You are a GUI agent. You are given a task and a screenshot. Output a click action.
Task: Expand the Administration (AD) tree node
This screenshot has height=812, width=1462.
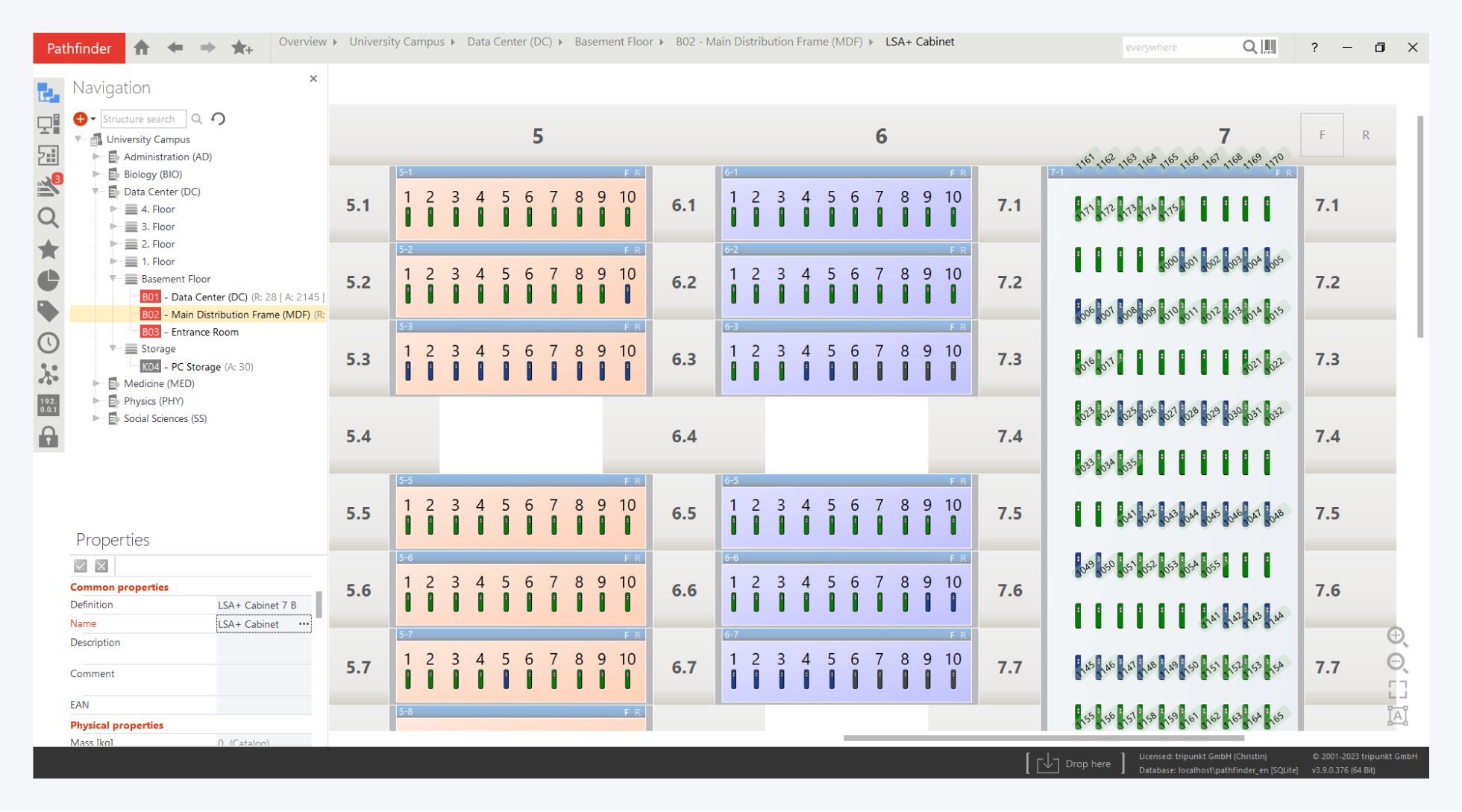96,157
